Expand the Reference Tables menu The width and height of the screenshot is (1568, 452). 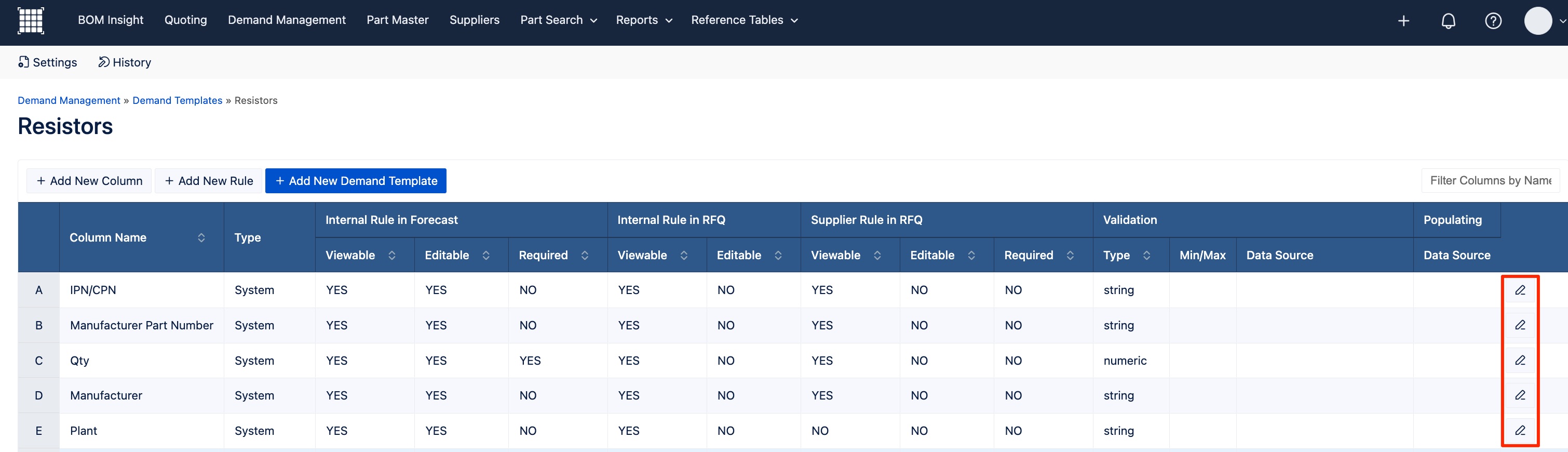tap(745, 20)
